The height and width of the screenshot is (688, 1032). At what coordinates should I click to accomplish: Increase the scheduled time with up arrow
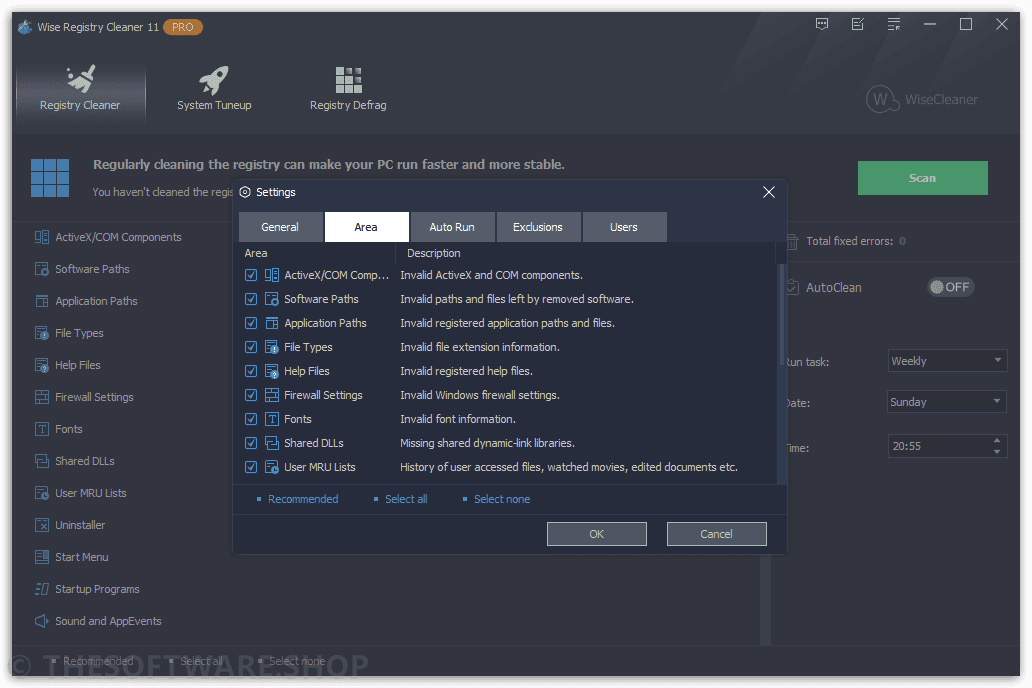pos(997,440)
